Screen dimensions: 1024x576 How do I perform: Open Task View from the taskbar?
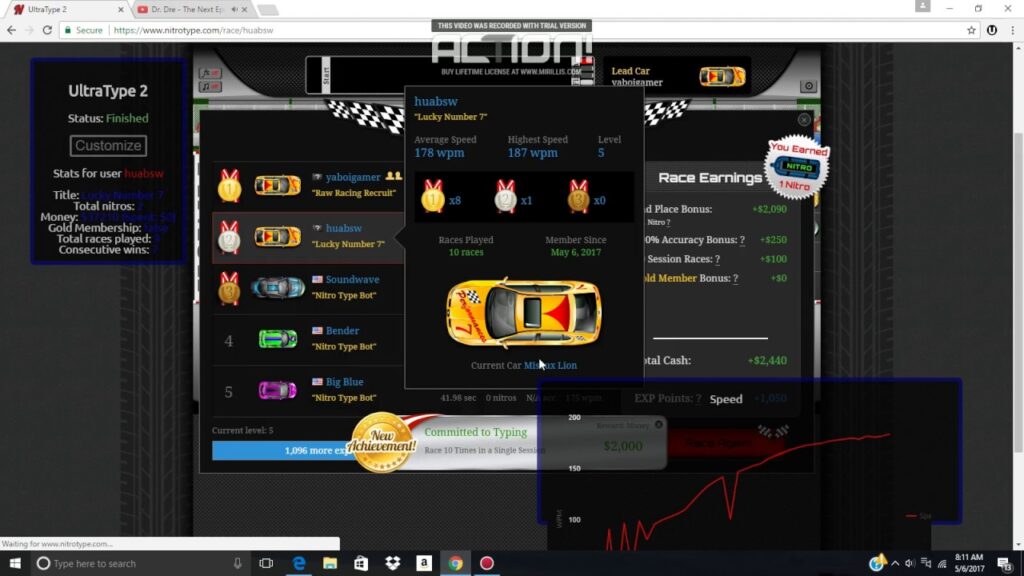pyautogui.click(x=266, y=563)
